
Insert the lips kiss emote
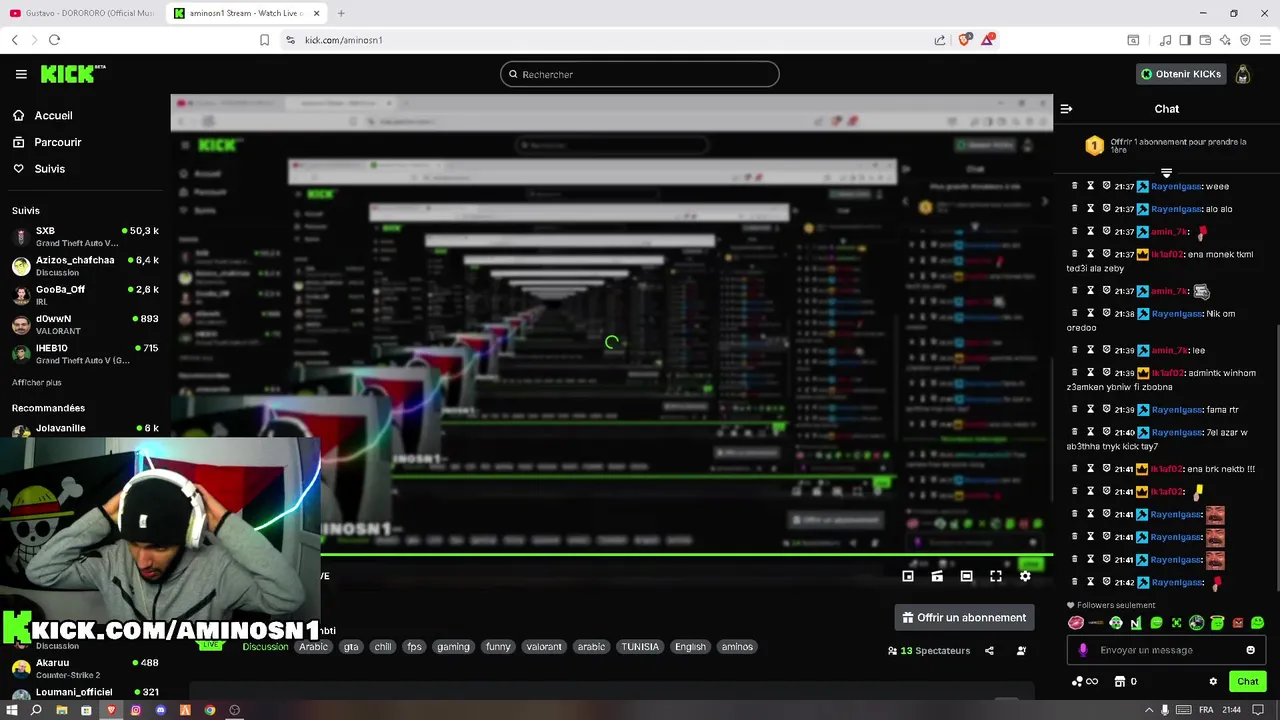(1076, 623)
